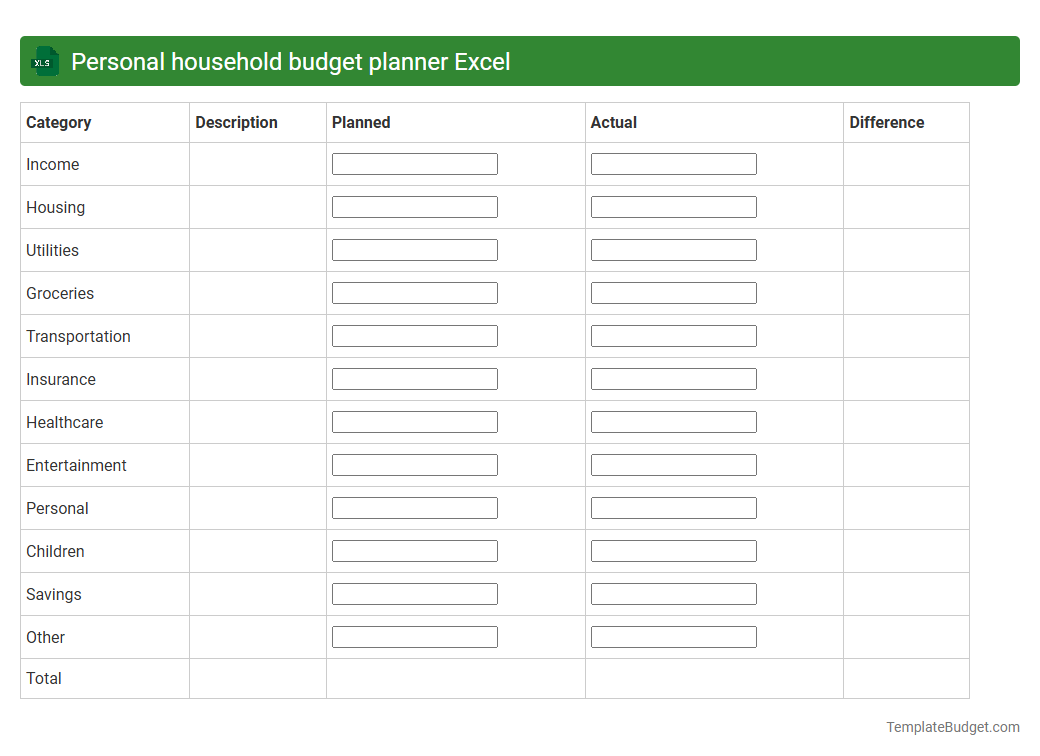Click the Insurance Actual input field

click(x=673, y=378)
